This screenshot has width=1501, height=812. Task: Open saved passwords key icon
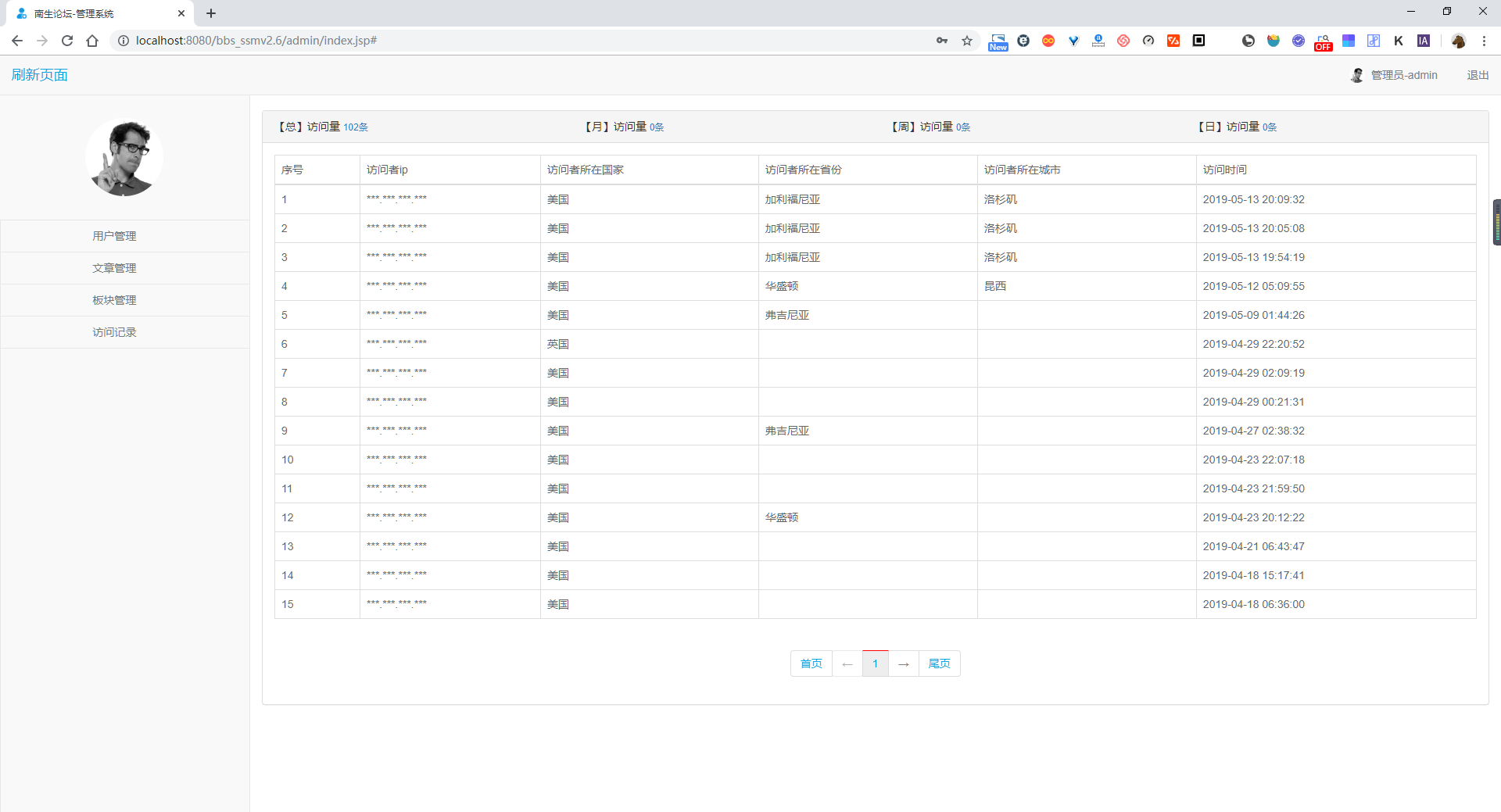pos(942,41)
